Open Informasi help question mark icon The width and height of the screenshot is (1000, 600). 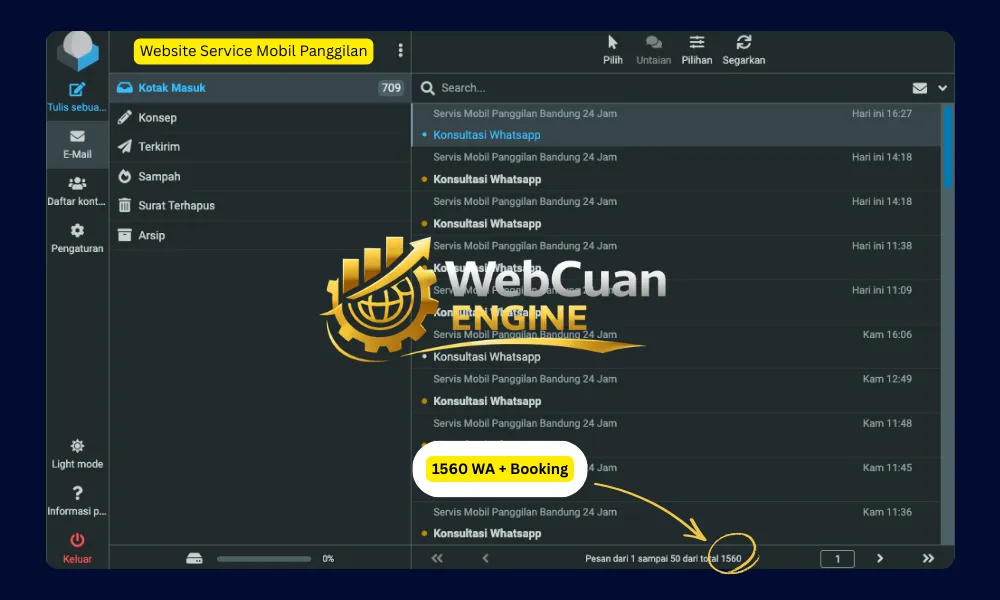77,494
